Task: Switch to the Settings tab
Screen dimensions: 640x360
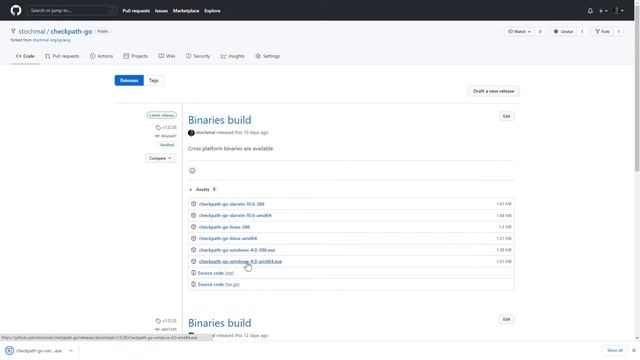Action: pyautogui.click(x=268, y=56)
